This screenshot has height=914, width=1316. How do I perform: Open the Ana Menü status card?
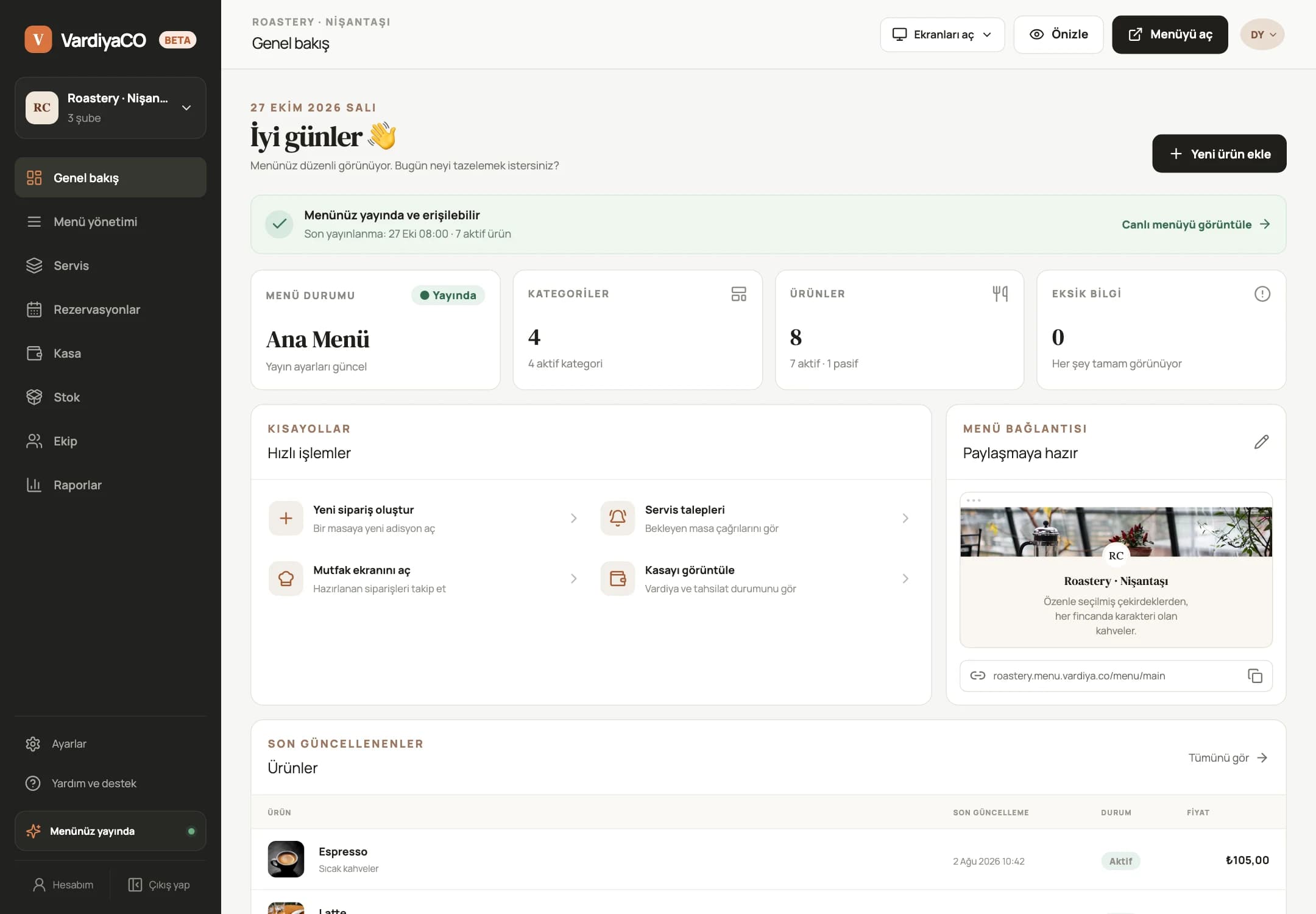point(375,330)
